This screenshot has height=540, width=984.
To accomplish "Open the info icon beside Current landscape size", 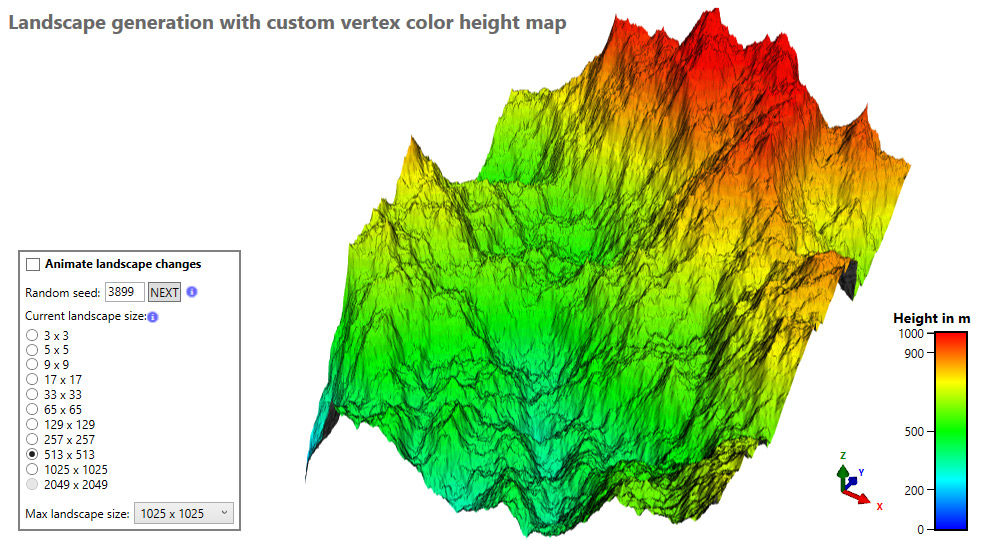I will point(152,317).
